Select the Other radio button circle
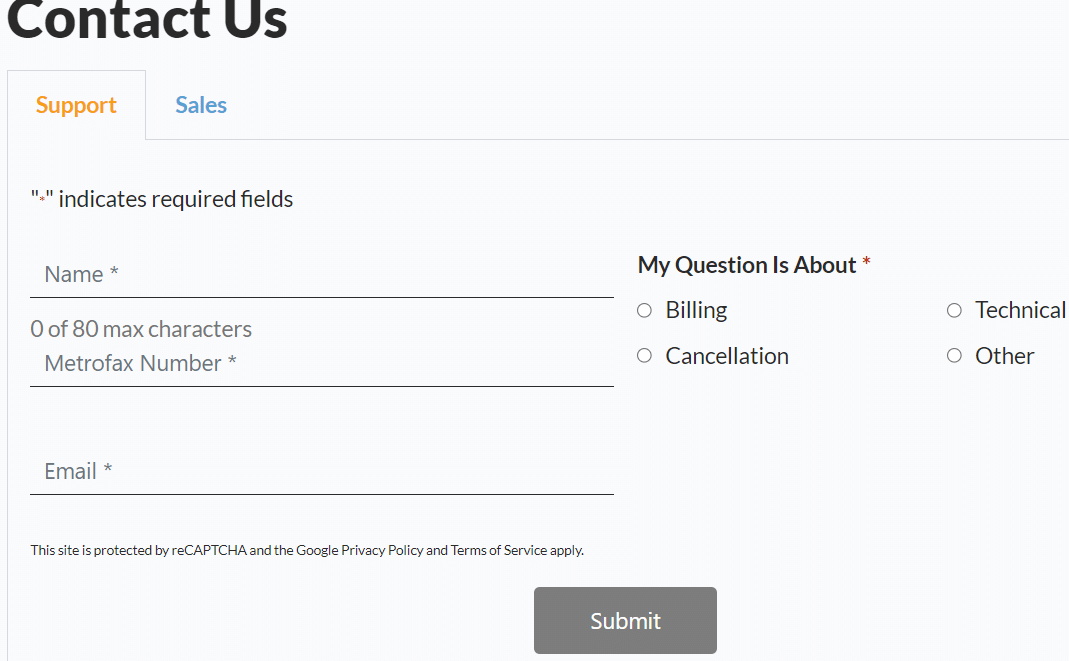This screenshot has height=661, width=1069. tap(954, 356)
